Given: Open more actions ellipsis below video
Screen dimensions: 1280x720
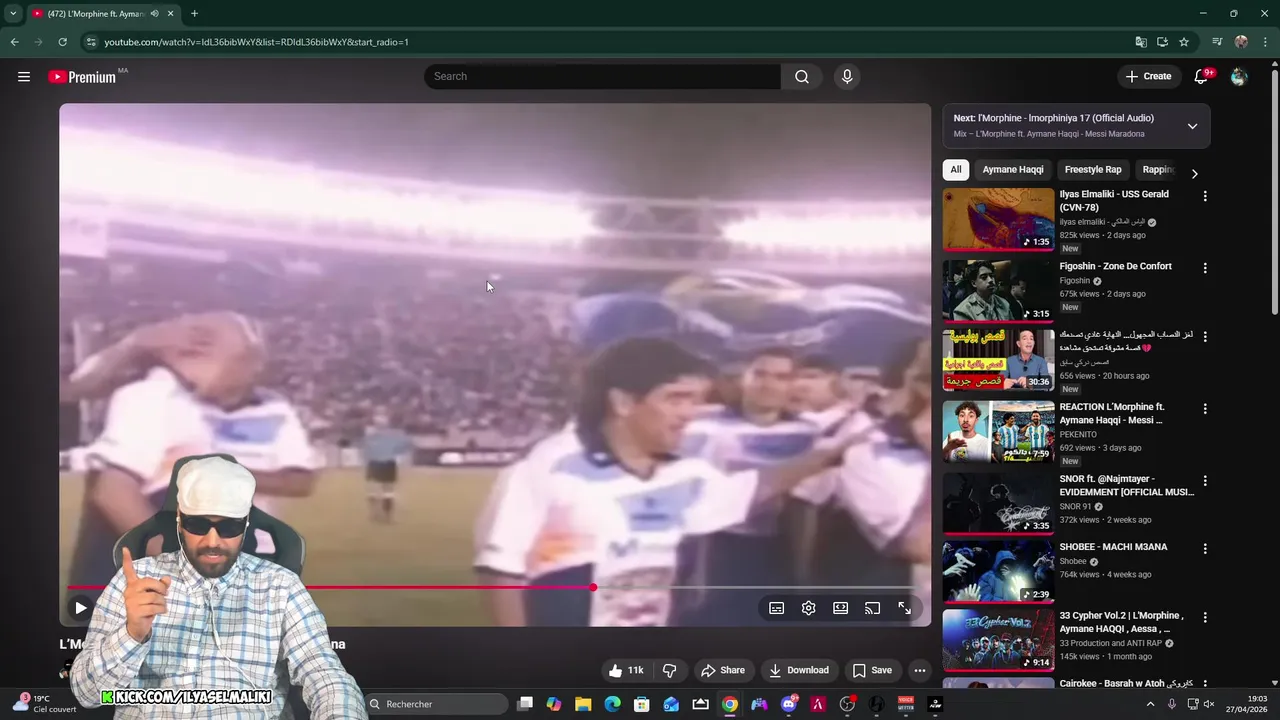Looking at the screenshot, I should (x=920, y=670).
